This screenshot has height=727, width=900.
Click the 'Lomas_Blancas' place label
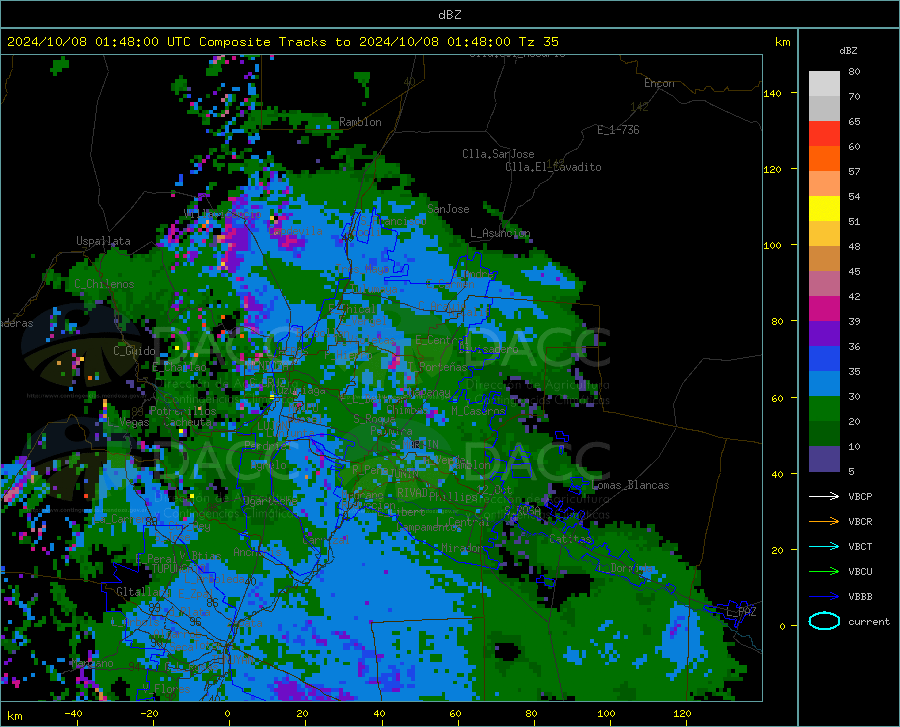pos(630,485)
